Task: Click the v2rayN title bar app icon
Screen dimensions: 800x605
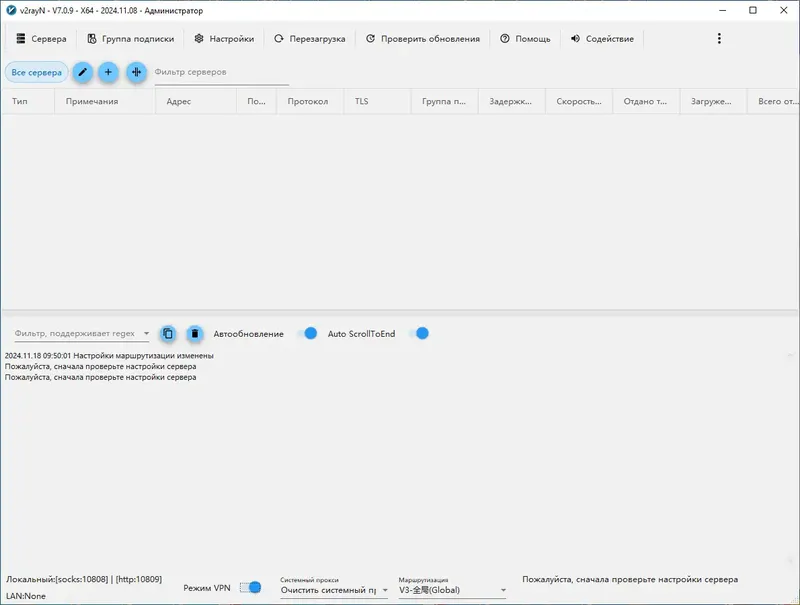Action: click(x=11, y=11)
